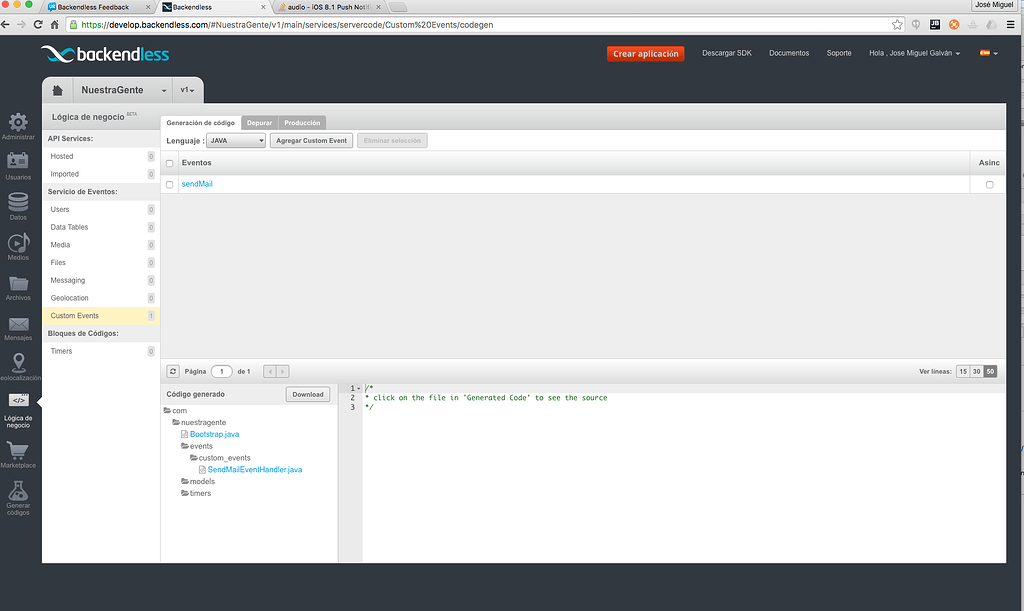Open the Spanish flag language dropdown

(x=989, y=53)
